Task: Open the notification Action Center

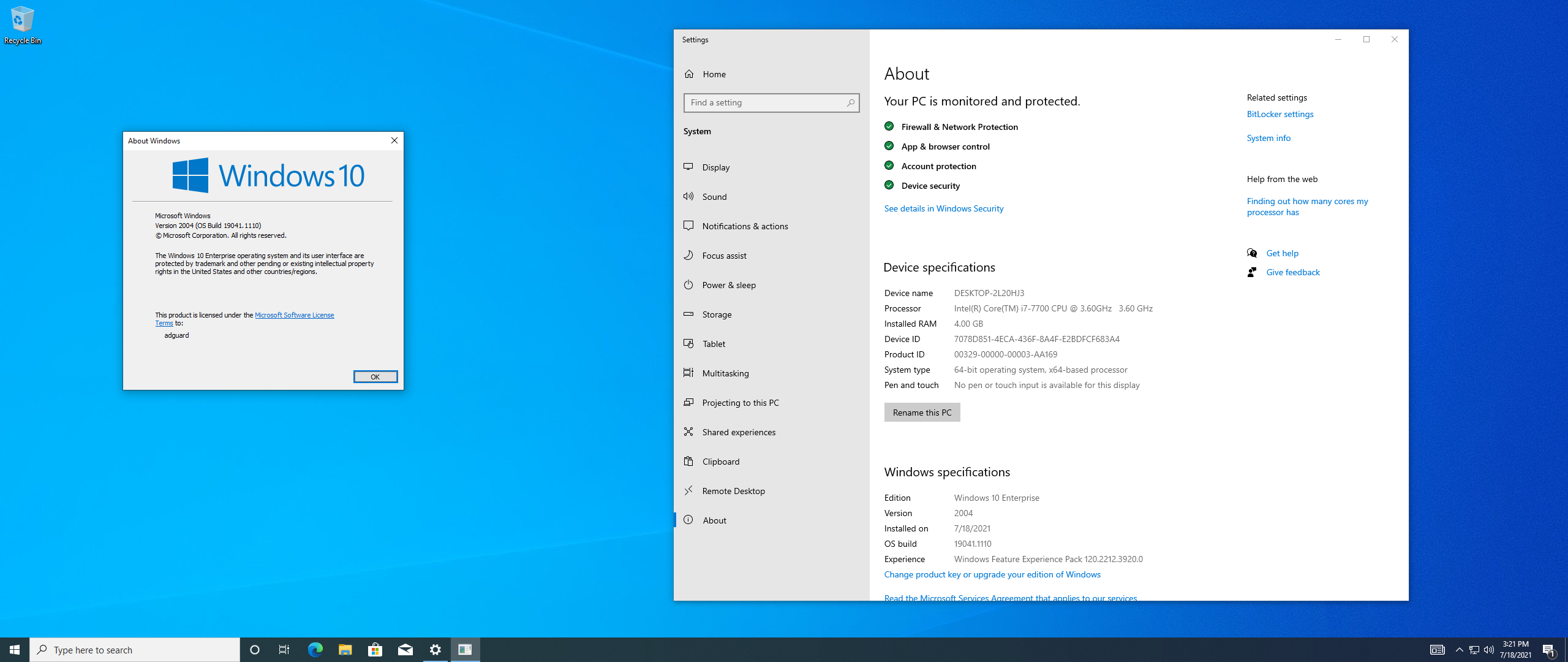Action: click(x=1549, y=650)
